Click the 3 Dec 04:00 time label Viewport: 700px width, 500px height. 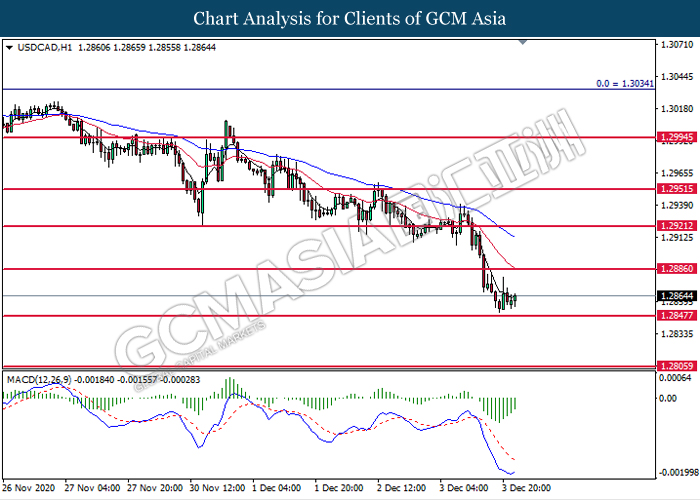(464, 488)
